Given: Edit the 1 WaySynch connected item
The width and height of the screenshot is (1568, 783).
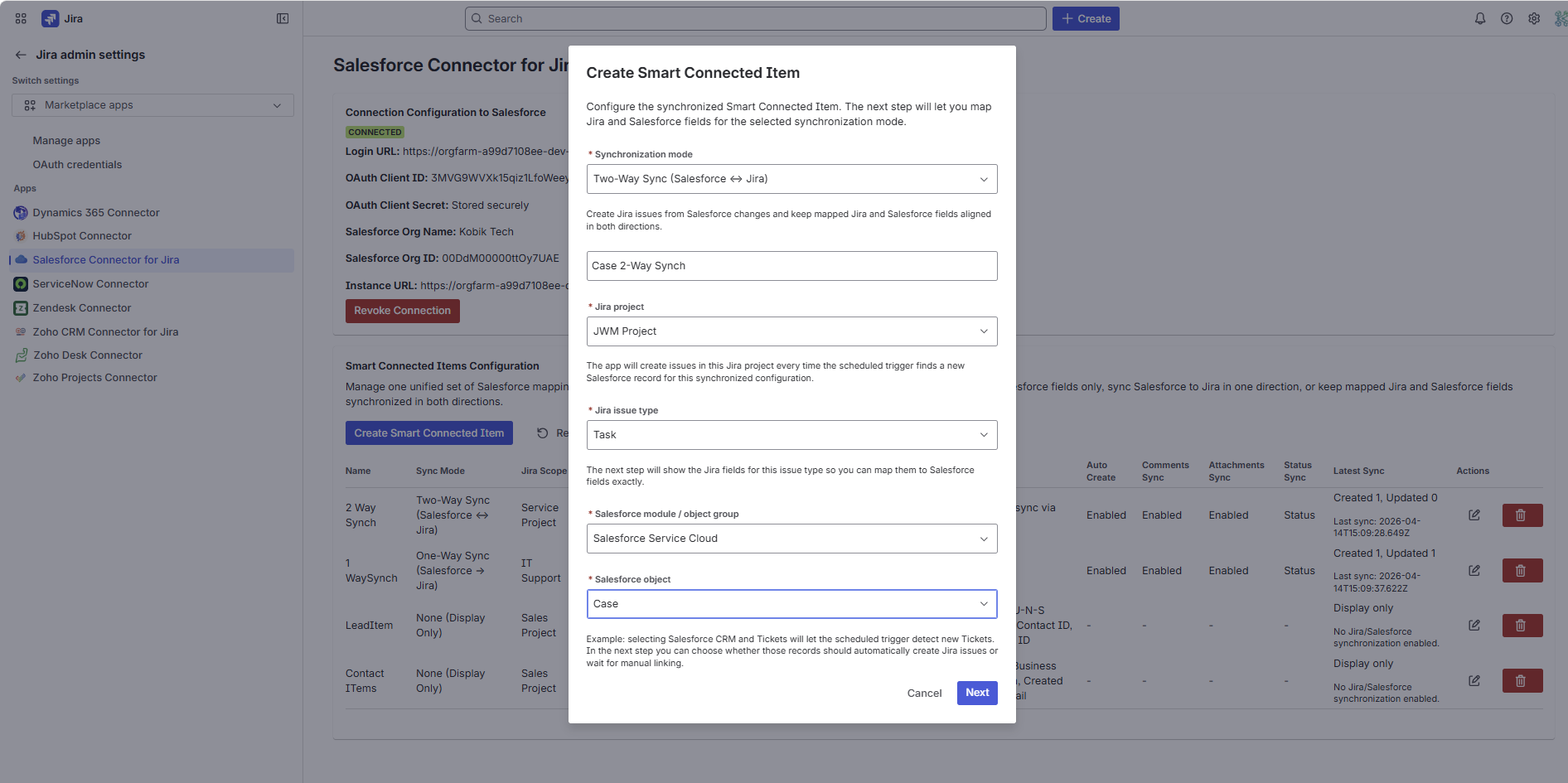Looking at the screenshot, I should (1474, 571).
